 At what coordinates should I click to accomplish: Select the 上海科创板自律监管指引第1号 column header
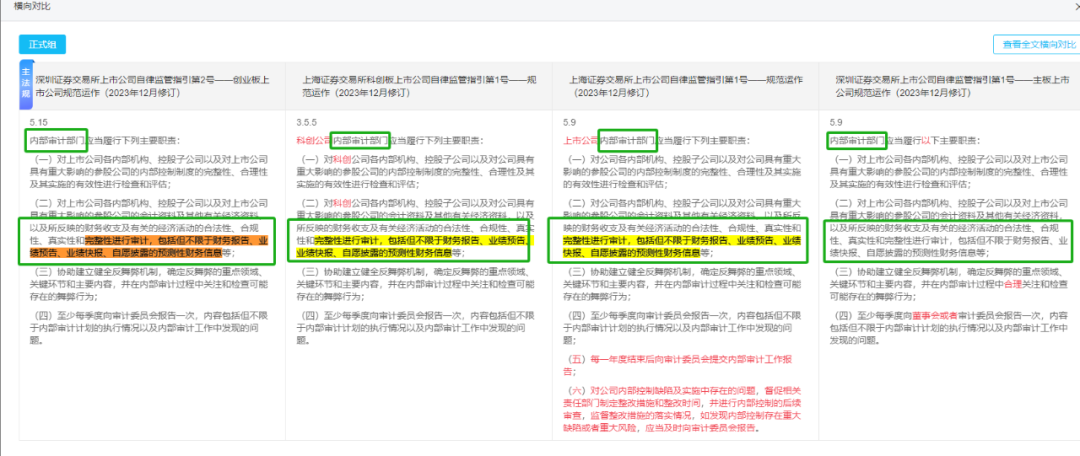pyautogui.click(x=419, y=85)
